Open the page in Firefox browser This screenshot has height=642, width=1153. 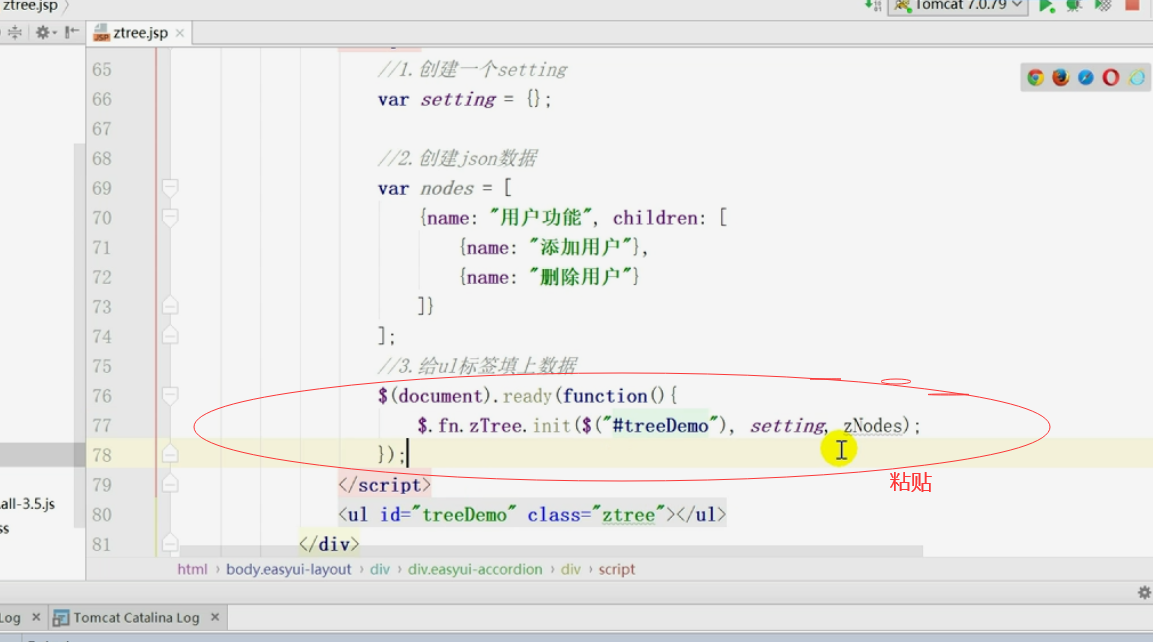[x=1060, y=77]
